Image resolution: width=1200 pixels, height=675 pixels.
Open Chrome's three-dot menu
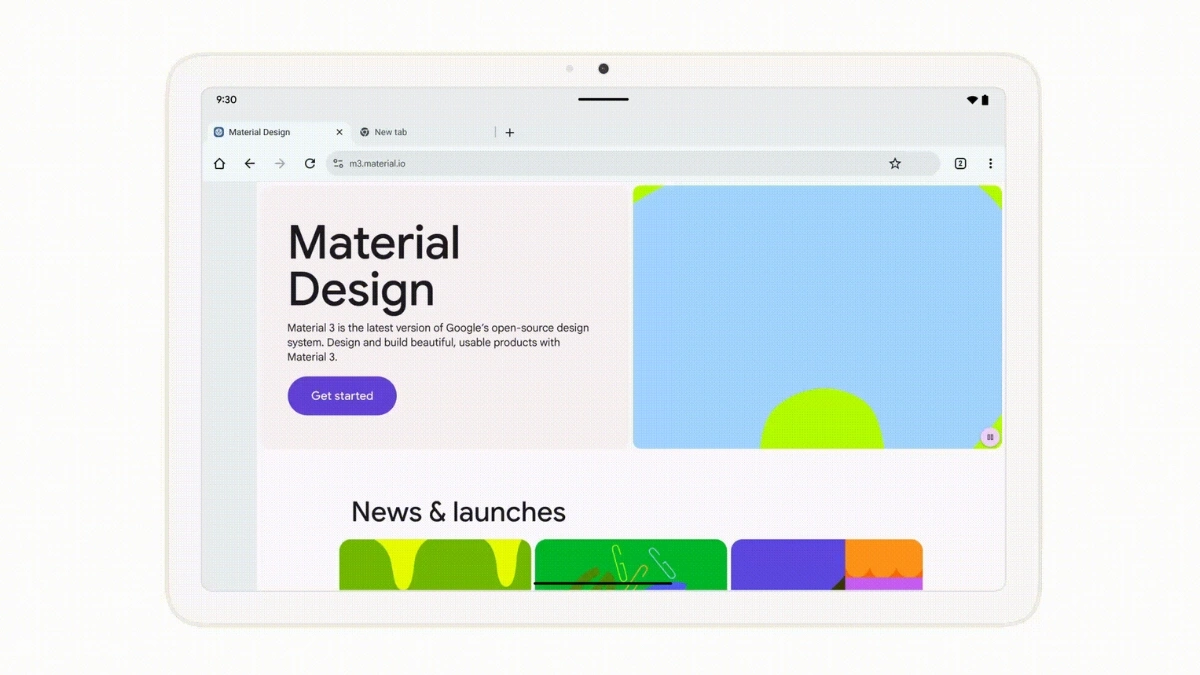pyautogui.click(x=991, y=163)
